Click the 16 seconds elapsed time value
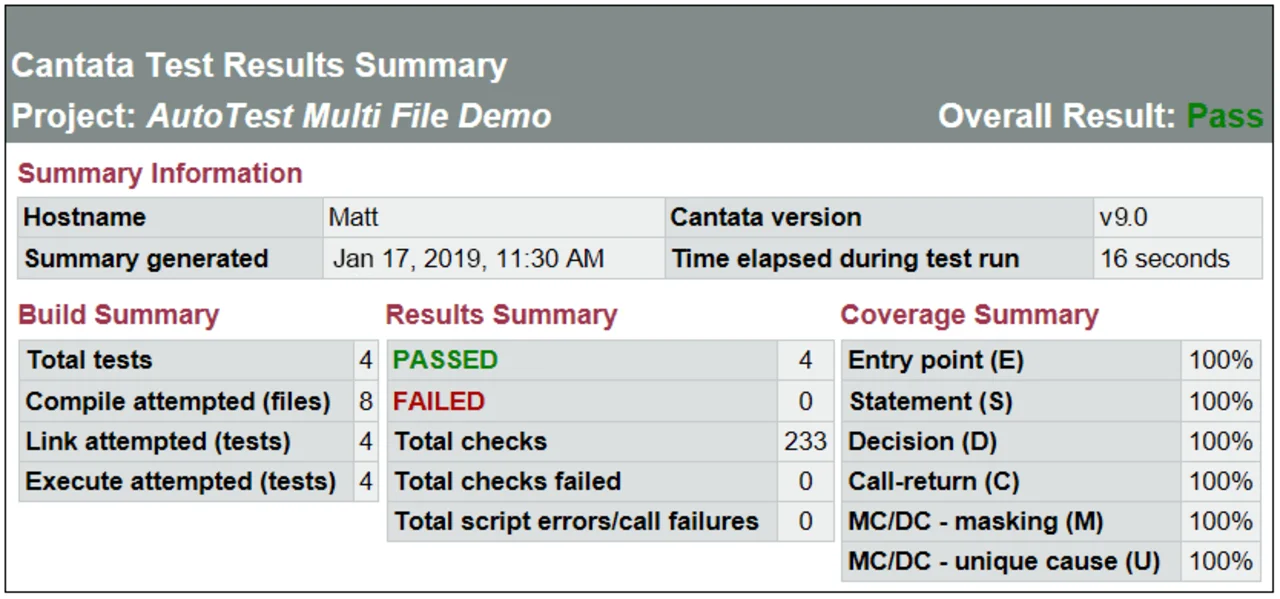 tap(1177, 259)
